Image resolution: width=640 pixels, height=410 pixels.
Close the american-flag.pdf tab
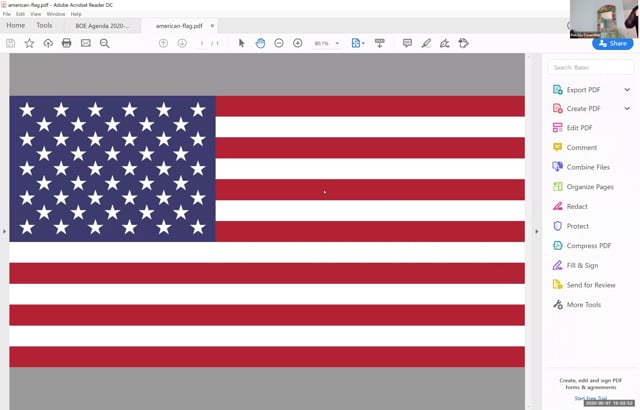[x=212, y=26]
